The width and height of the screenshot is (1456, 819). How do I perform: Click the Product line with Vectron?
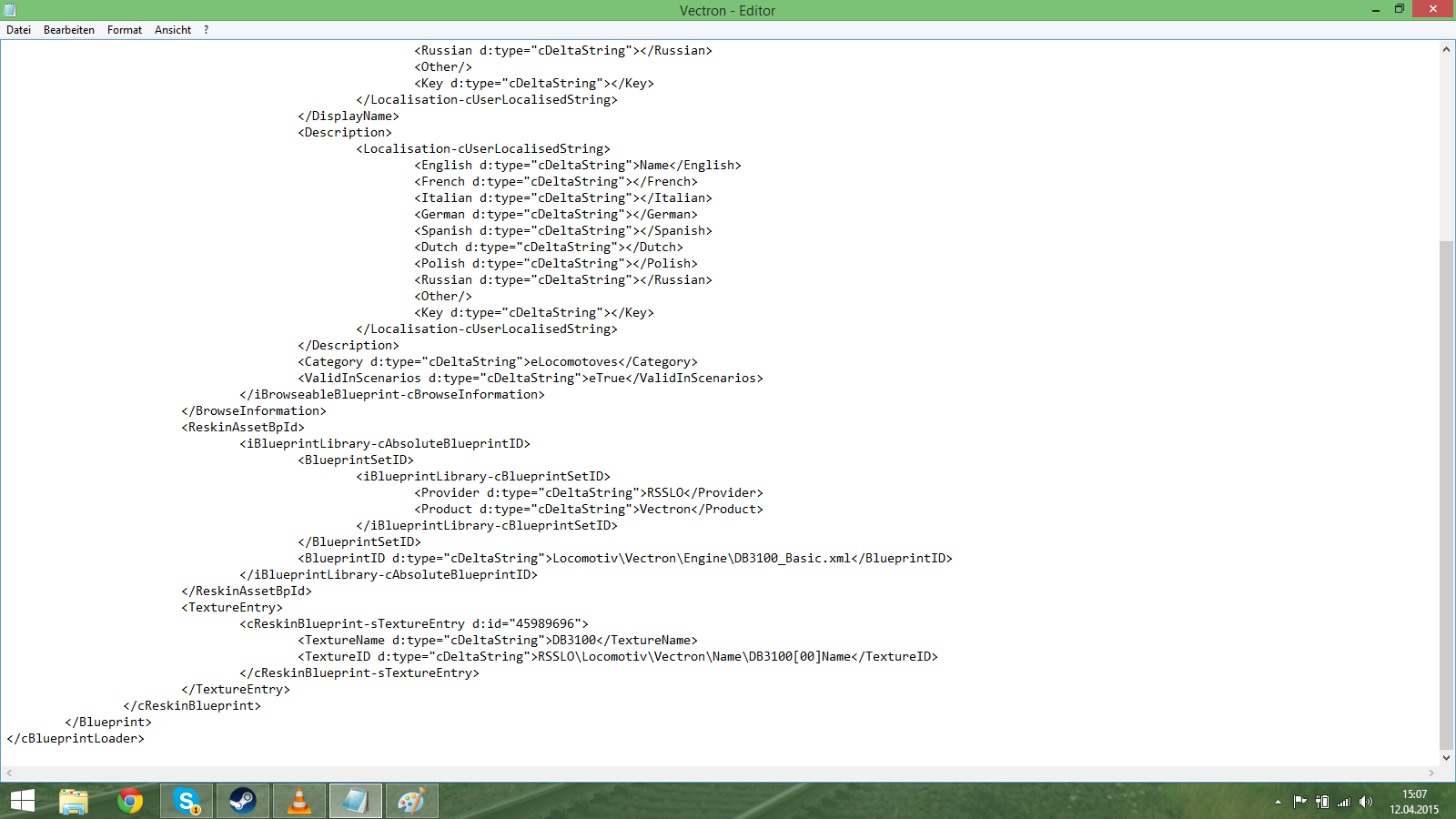point(589,510)
